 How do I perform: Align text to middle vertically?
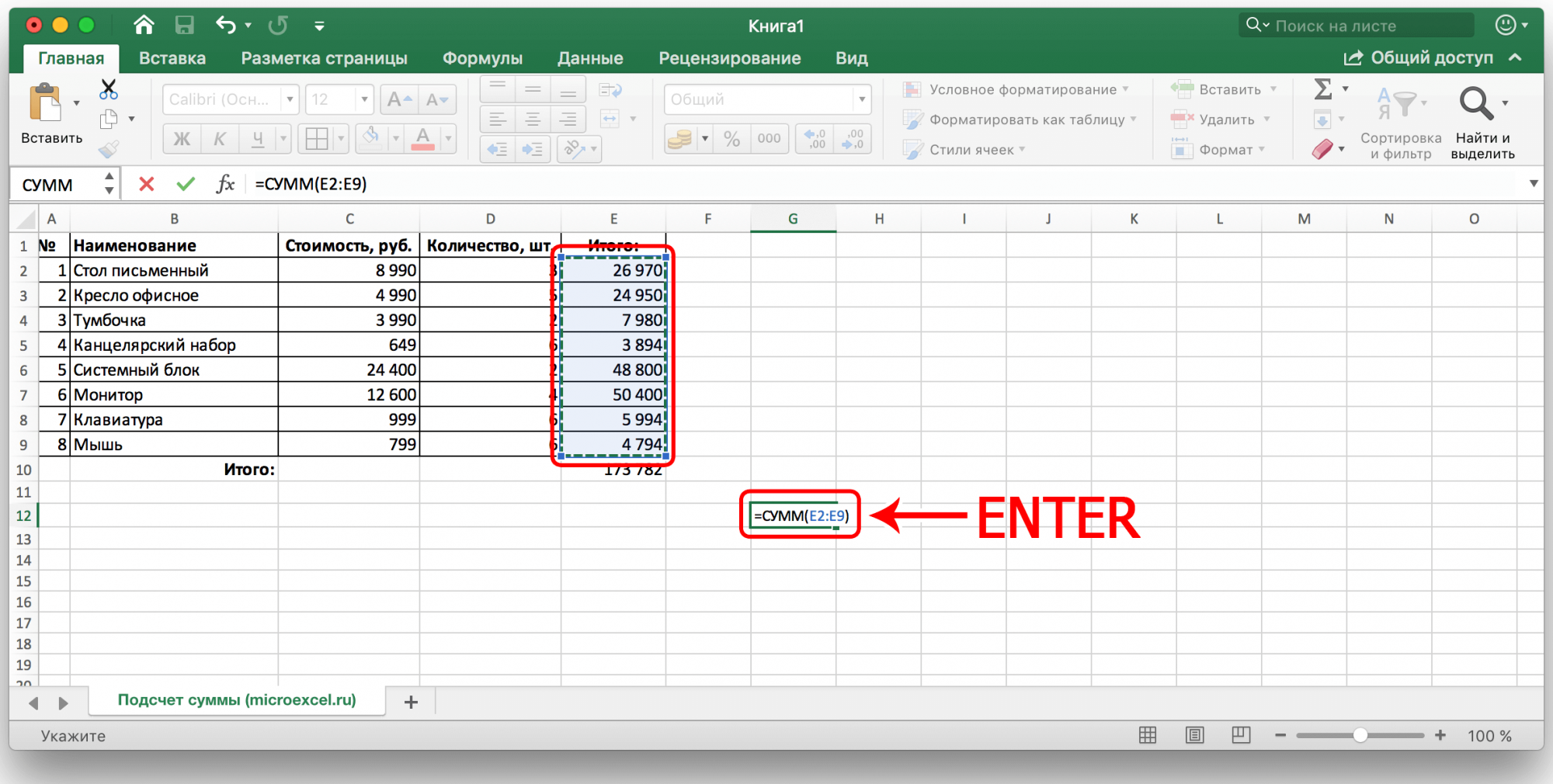pyautogui.click(x=533, y=89)
